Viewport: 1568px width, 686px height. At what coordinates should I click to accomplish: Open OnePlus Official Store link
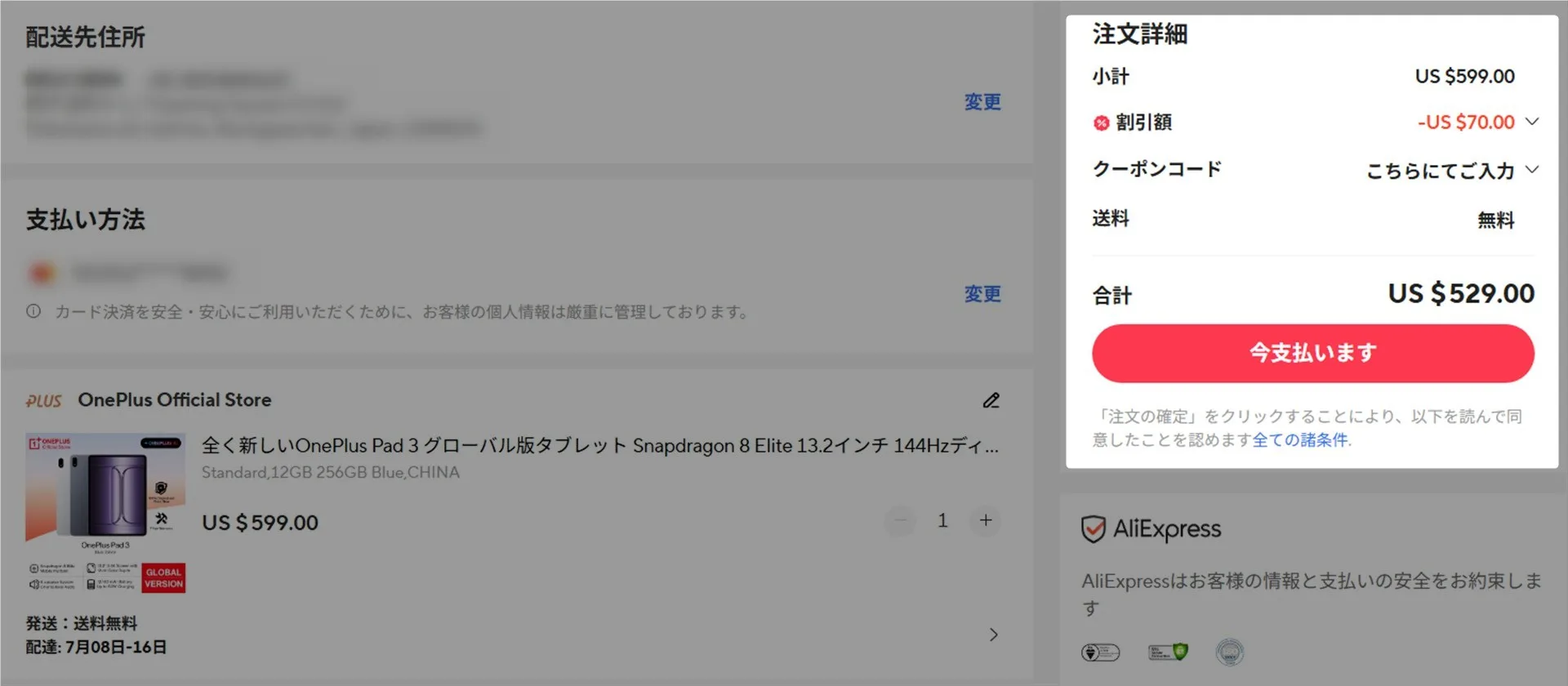click(x=175, y=400)
